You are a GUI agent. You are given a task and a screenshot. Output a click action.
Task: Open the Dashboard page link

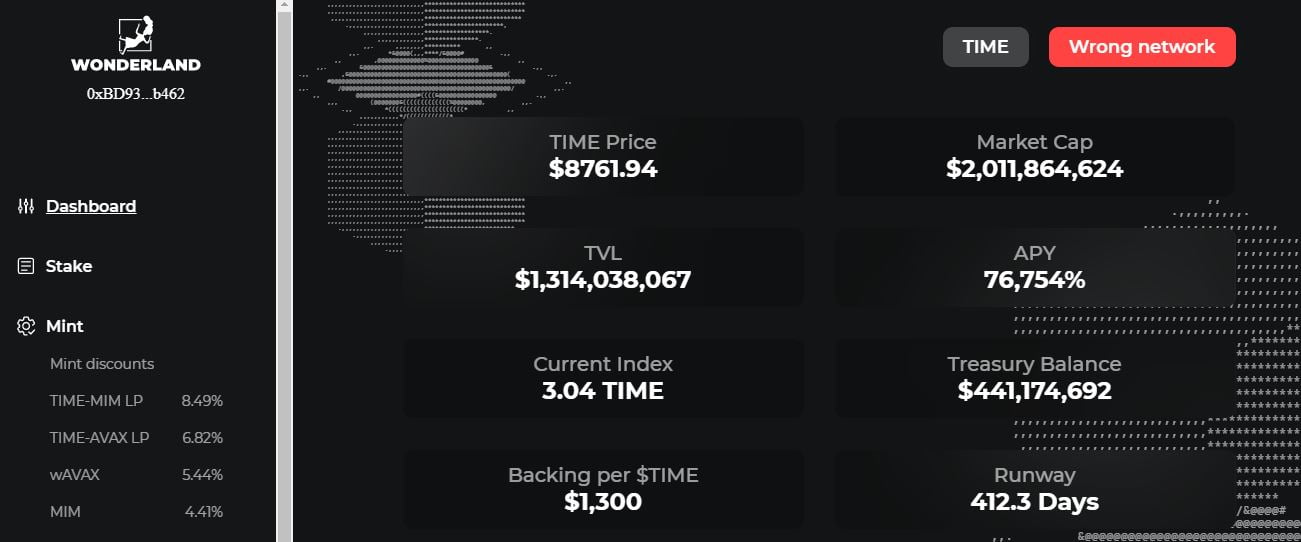91,206
